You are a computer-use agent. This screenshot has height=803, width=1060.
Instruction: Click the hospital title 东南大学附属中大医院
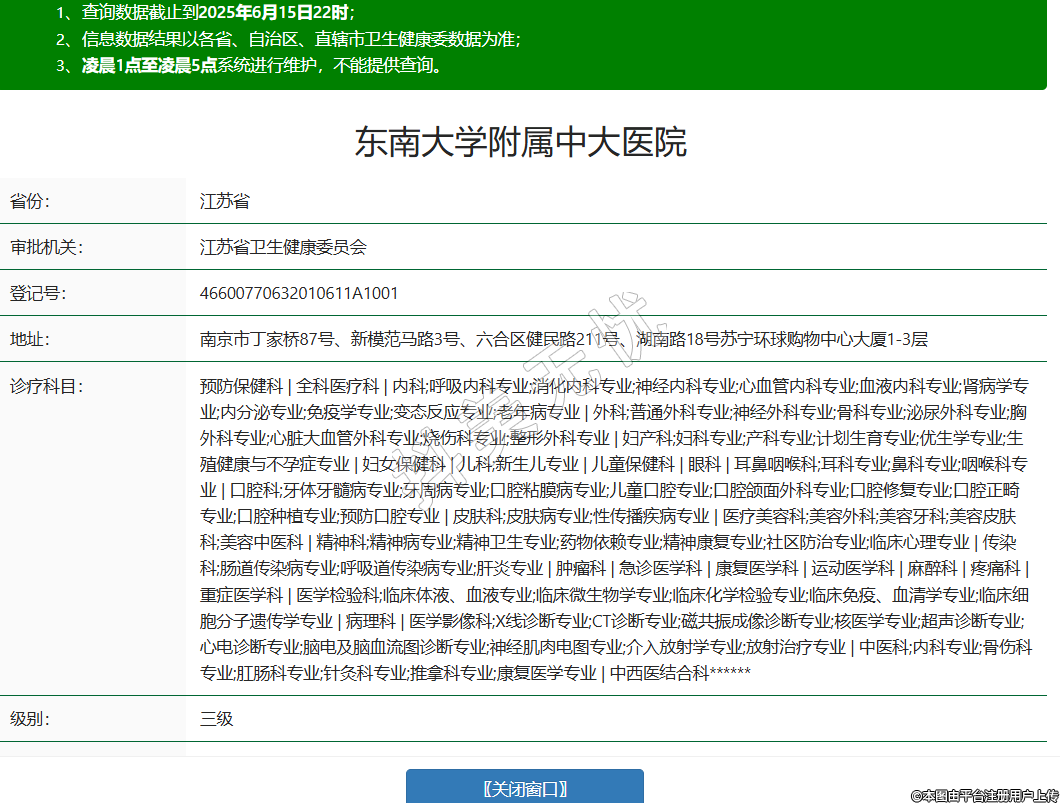pos(521,143)
